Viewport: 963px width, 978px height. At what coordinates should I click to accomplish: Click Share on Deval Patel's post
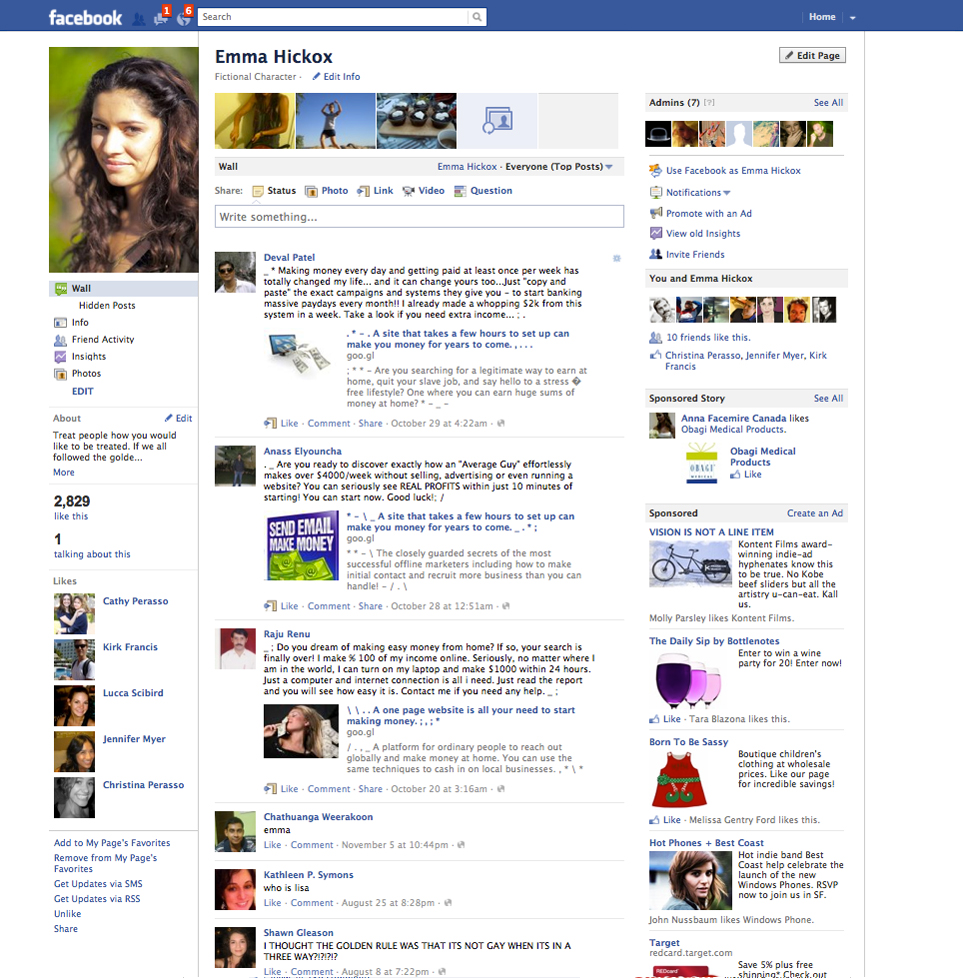click(370, 424)
